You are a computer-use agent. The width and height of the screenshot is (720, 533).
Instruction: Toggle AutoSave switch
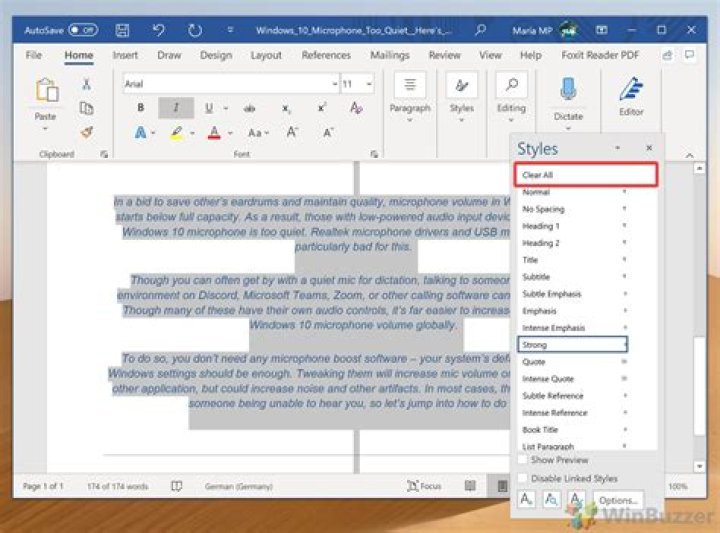83,30
